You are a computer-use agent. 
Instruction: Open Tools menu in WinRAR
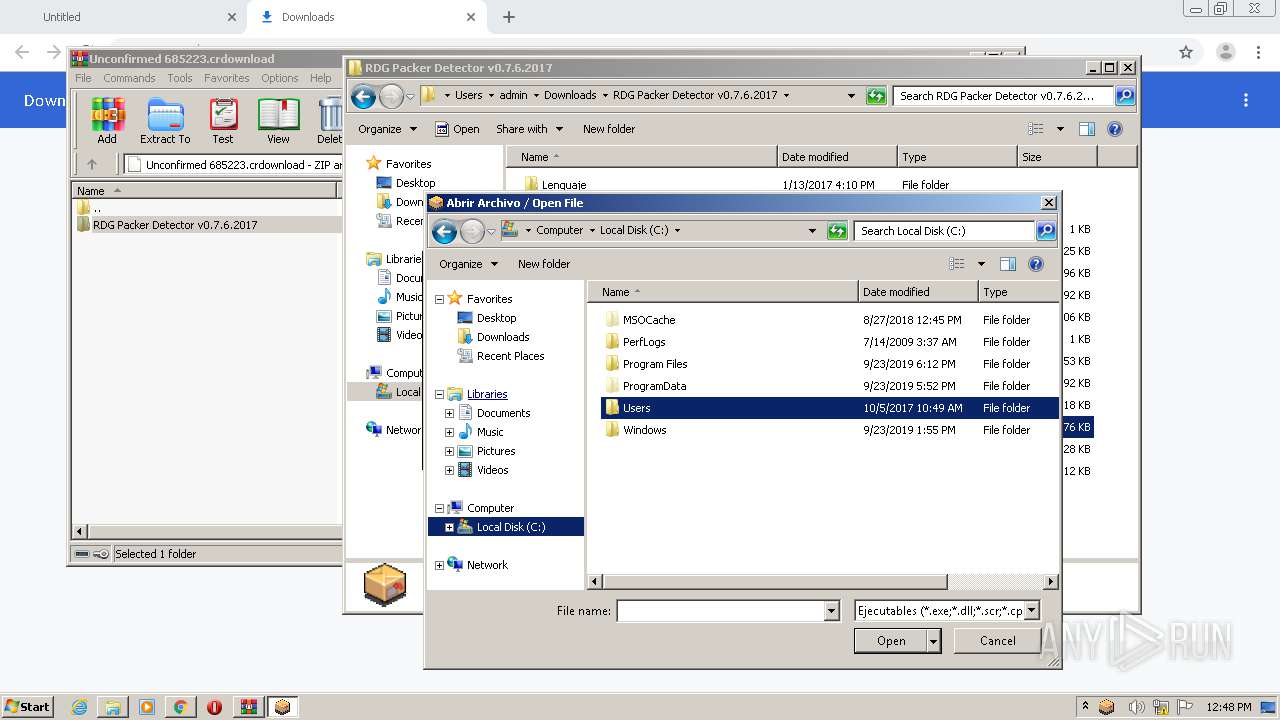pos(180,78)
